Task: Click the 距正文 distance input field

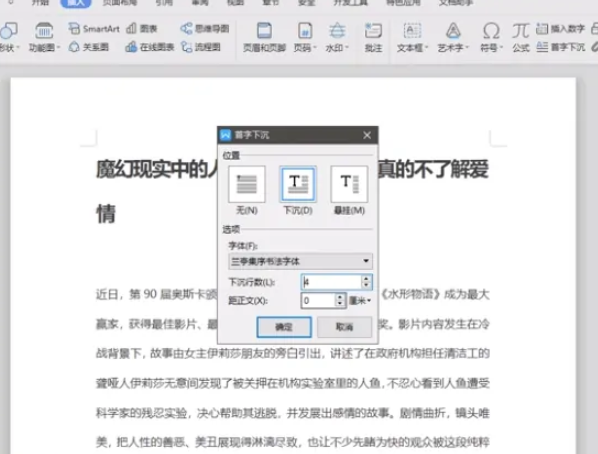Action: click(319, 301)
